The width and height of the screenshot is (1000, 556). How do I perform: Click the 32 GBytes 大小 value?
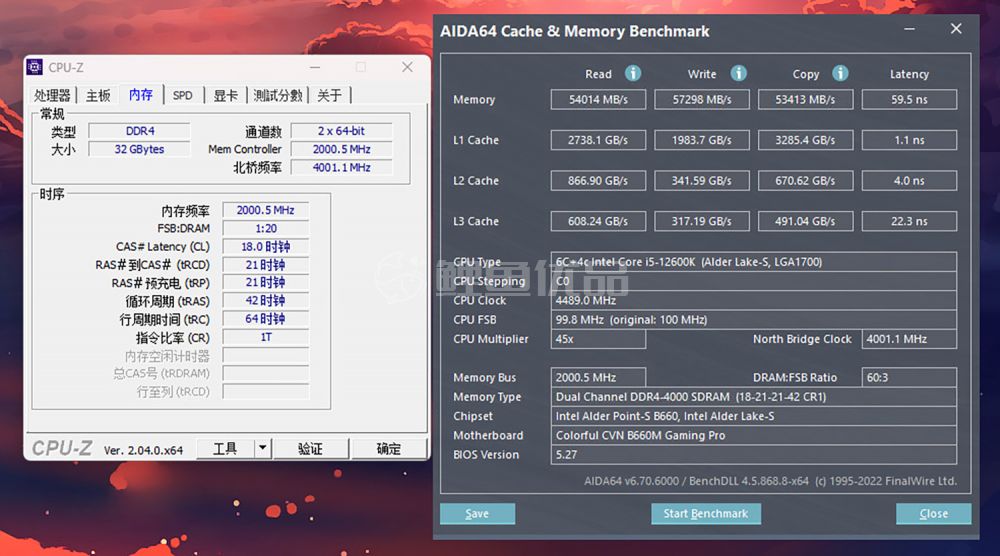coord(139,149)
